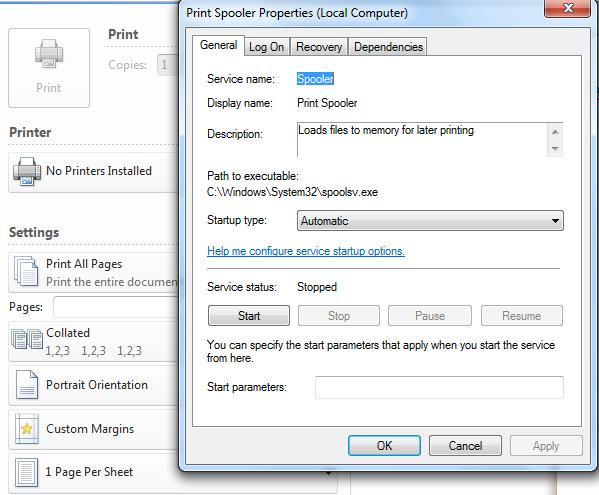The height and width of the screenshot is (495, 599).
Task: Click the collated sheets icon
Action: pos(27,340)
